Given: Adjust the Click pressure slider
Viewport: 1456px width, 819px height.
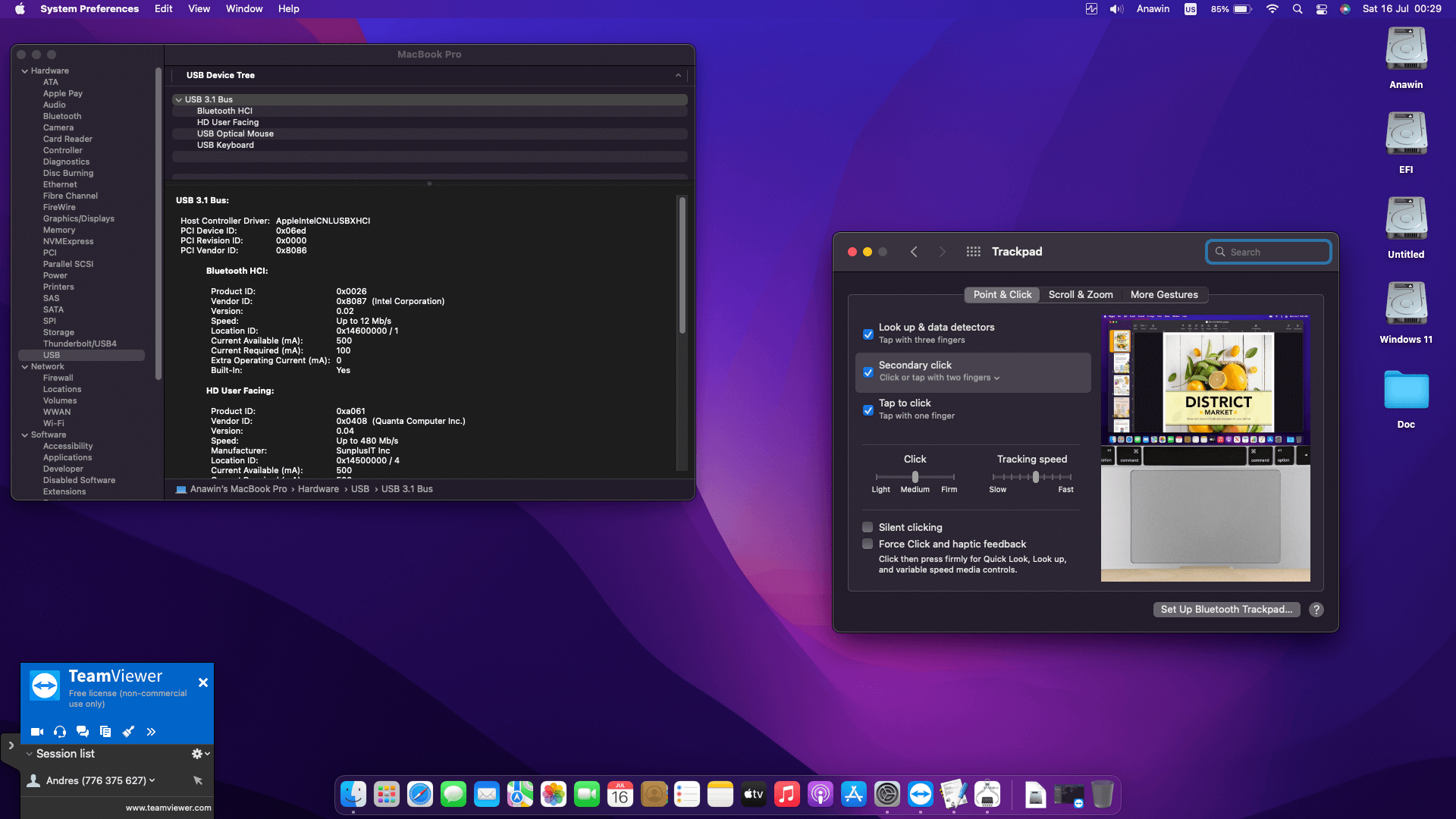Looking at the screenshot, I should pos(915,477).
